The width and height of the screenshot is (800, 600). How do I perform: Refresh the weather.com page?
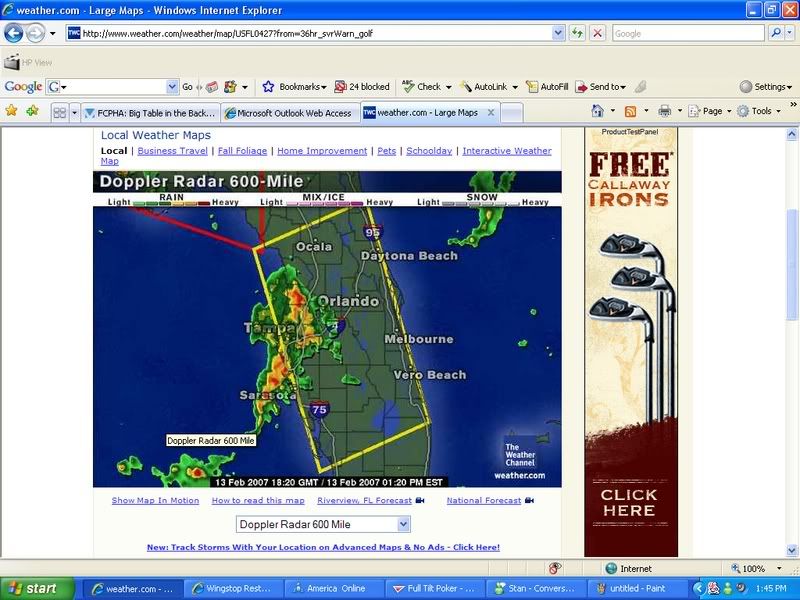point(577,34)
